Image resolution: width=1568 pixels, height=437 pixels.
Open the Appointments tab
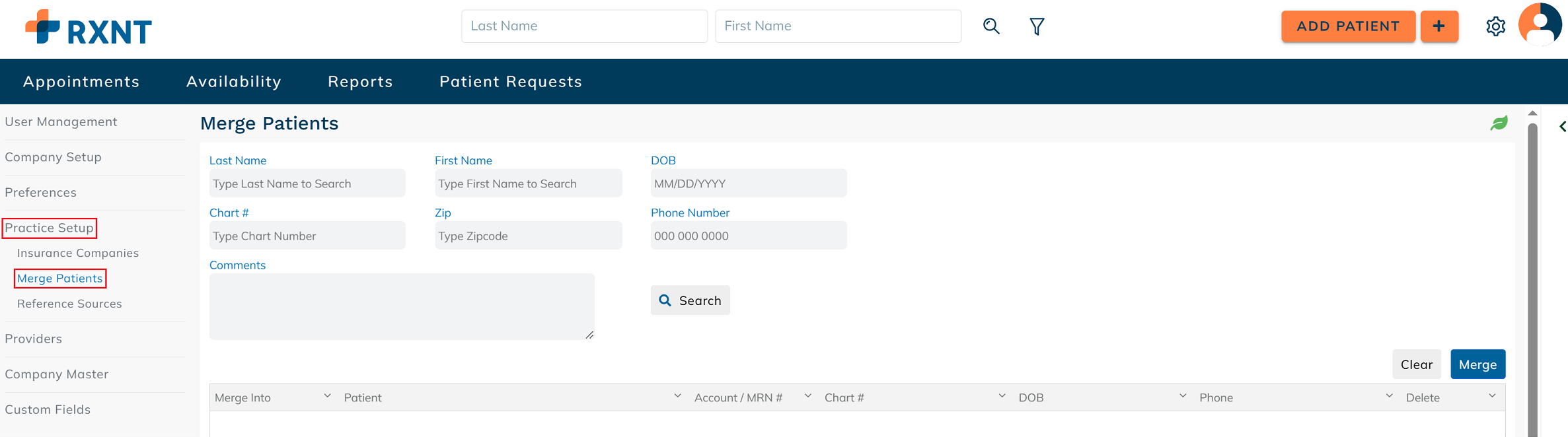[81, 82]
